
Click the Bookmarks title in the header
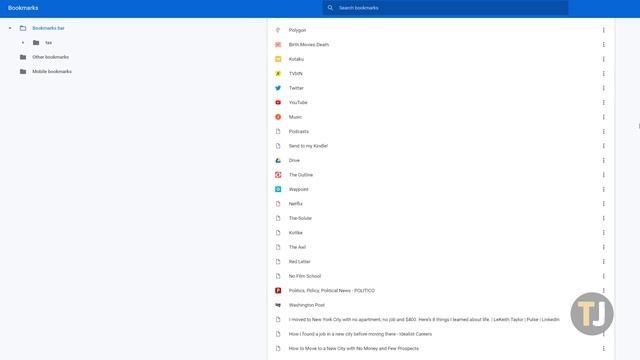point(23,8)
